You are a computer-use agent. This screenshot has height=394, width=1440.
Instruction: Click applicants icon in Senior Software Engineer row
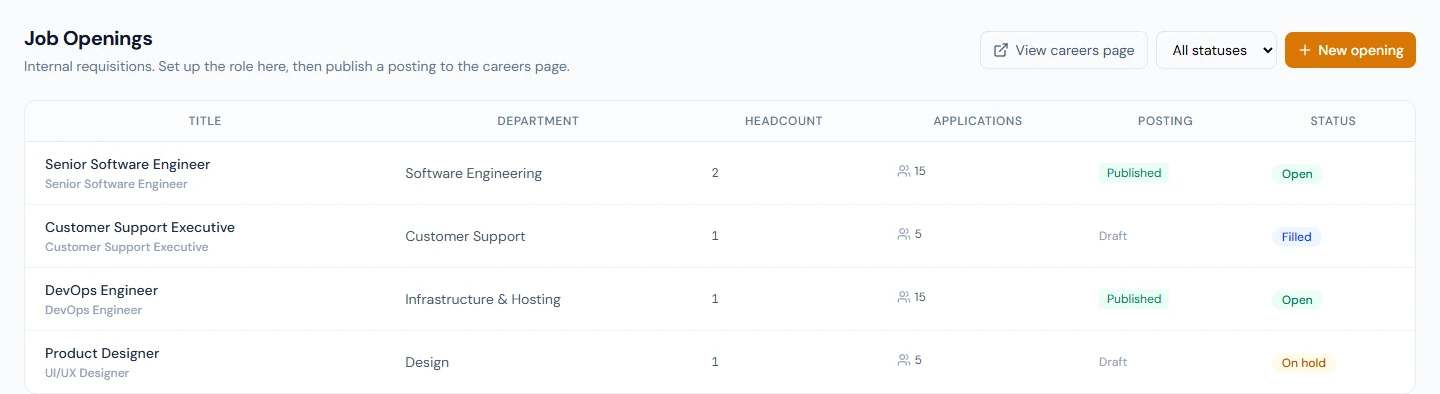click(x=904, y=171)
